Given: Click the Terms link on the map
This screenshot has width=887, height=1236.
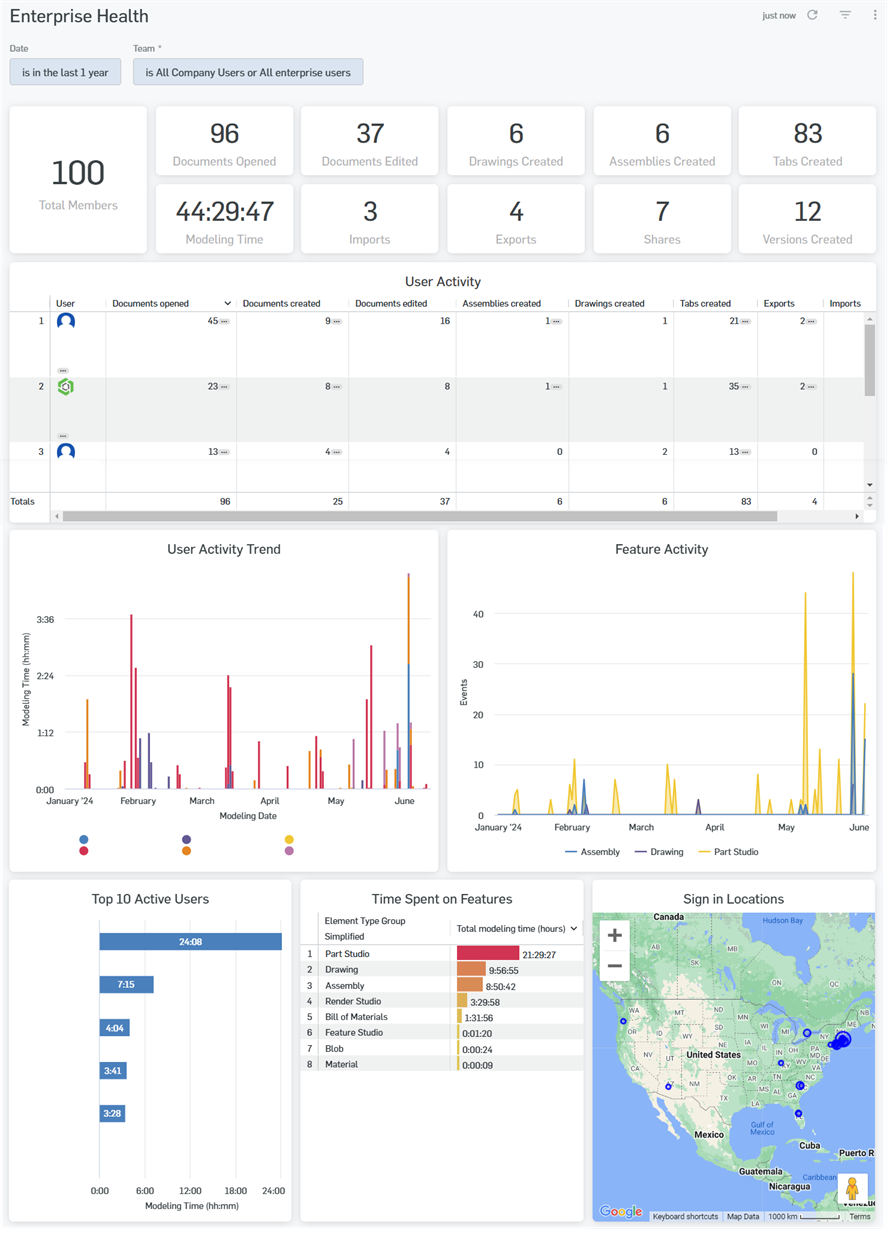Looking at the screenshot, I should pyautogui.click(x=860, y=1216).
